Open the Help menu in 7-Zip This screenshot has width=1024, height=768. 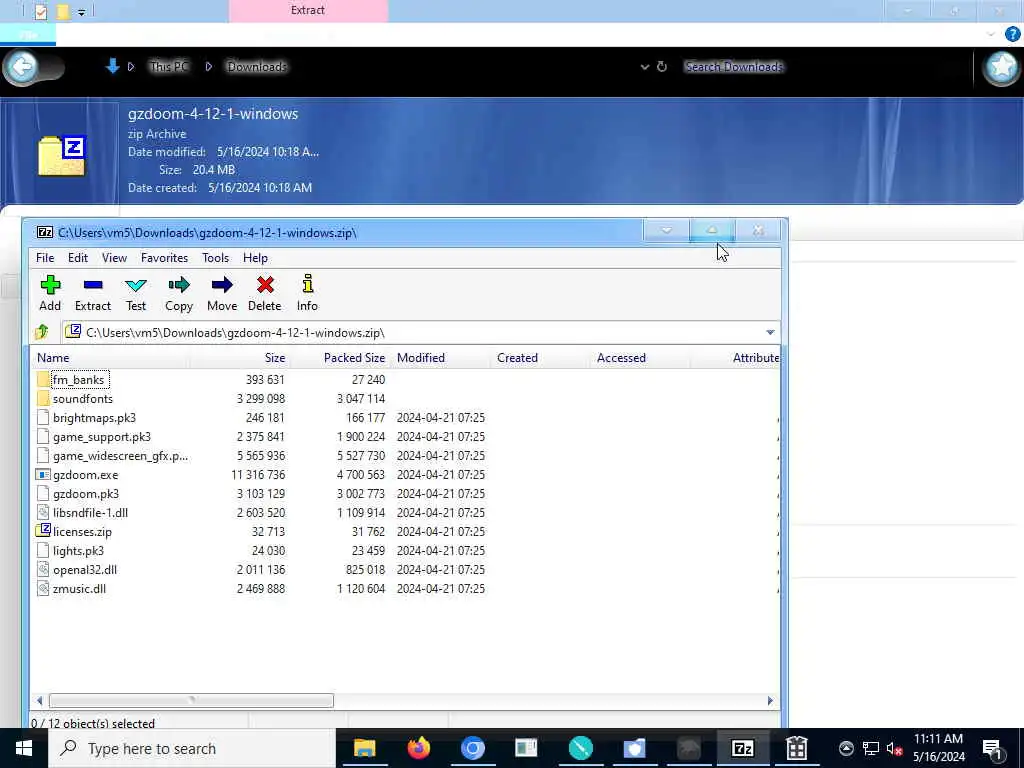click(x=255, y=258)
